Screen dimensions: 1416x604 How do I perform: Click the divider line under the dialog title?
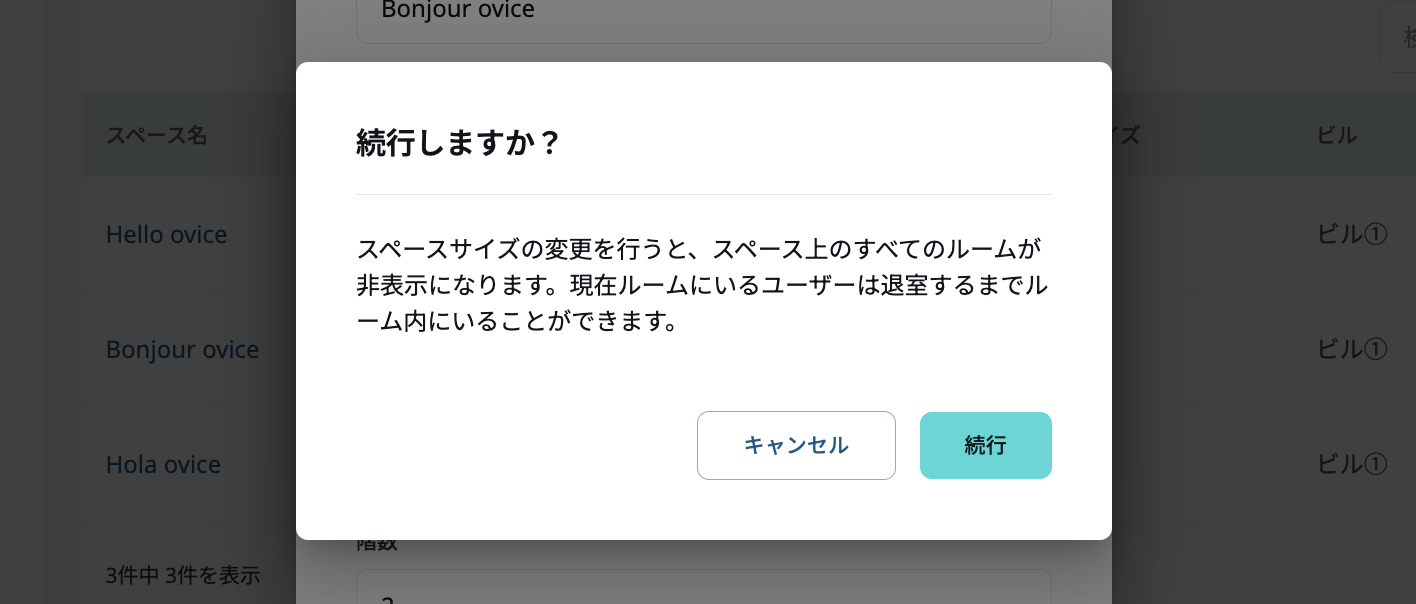[x=704, y=194]
